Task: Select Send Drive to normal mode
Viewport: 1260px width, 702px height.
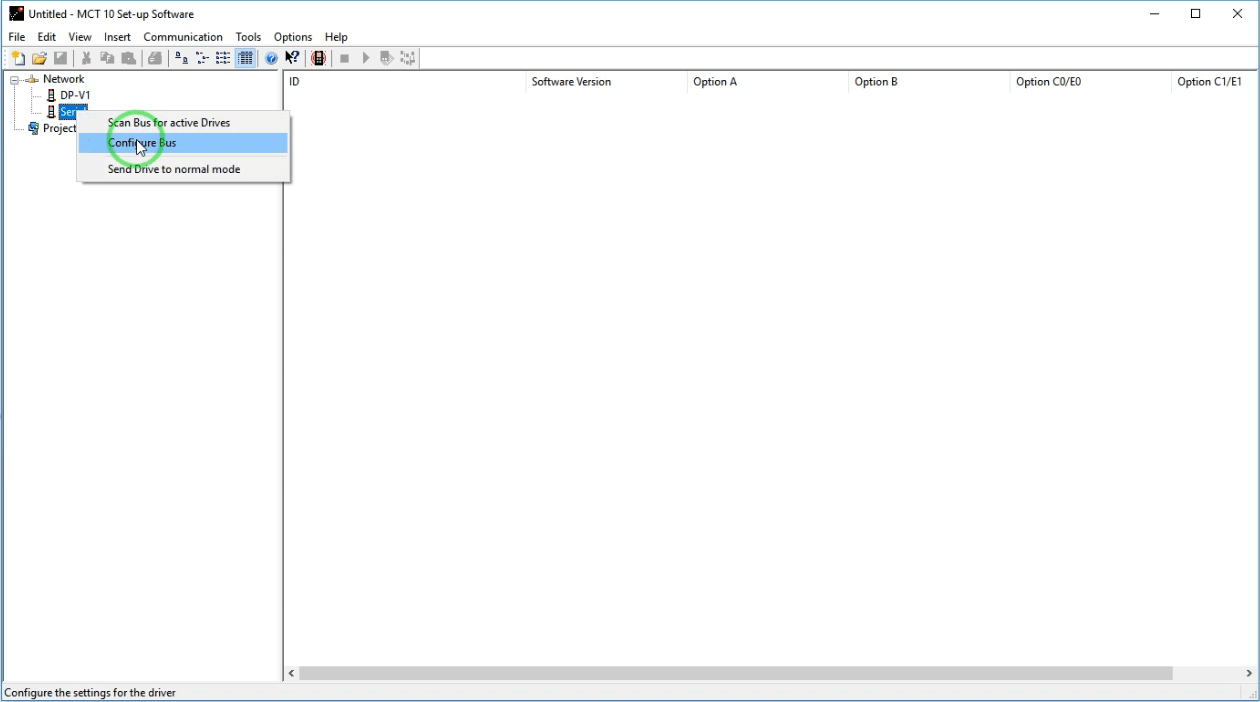Action: pos(174,170)
